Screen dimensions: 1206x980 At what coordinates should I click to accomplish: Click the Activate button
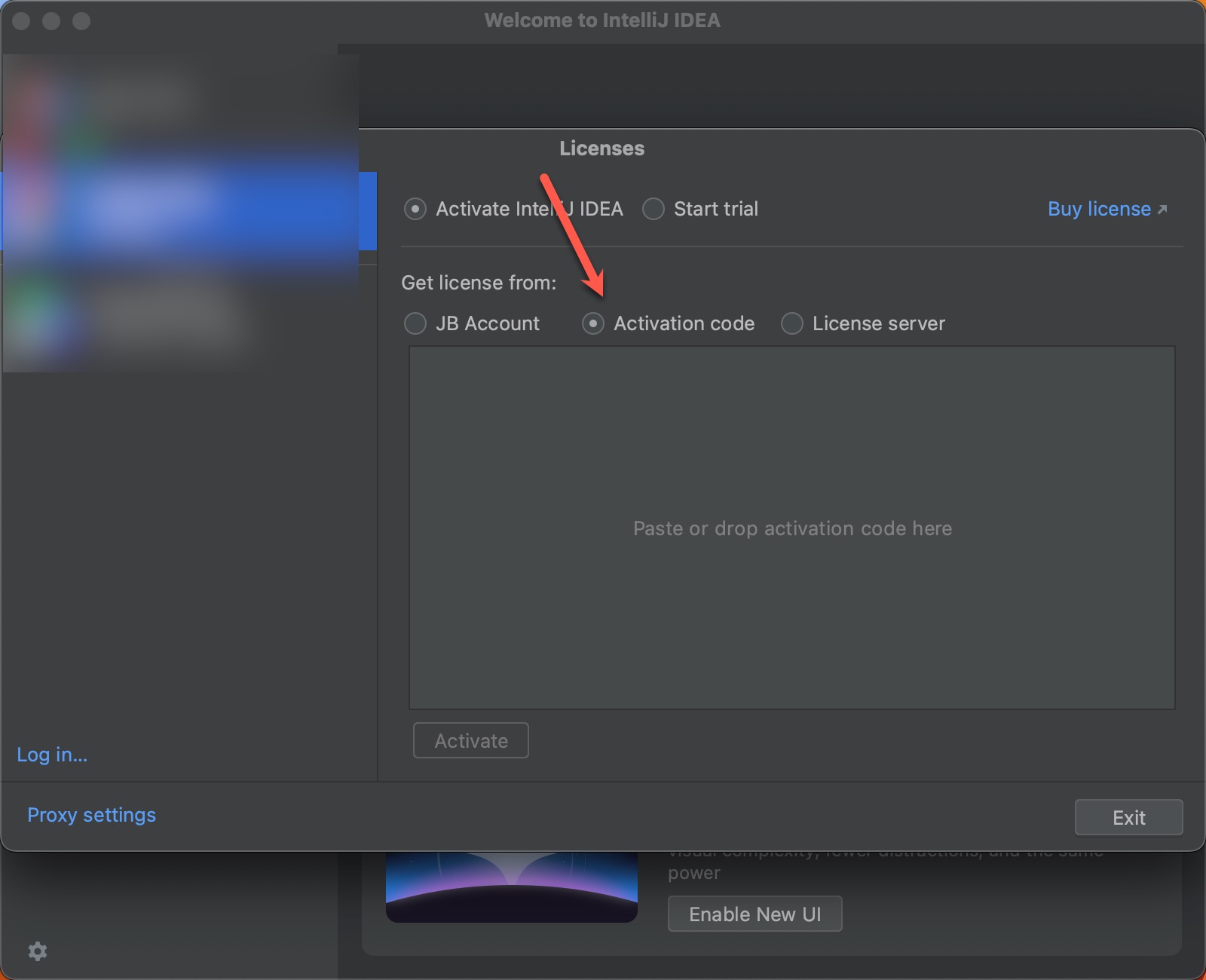471,740
